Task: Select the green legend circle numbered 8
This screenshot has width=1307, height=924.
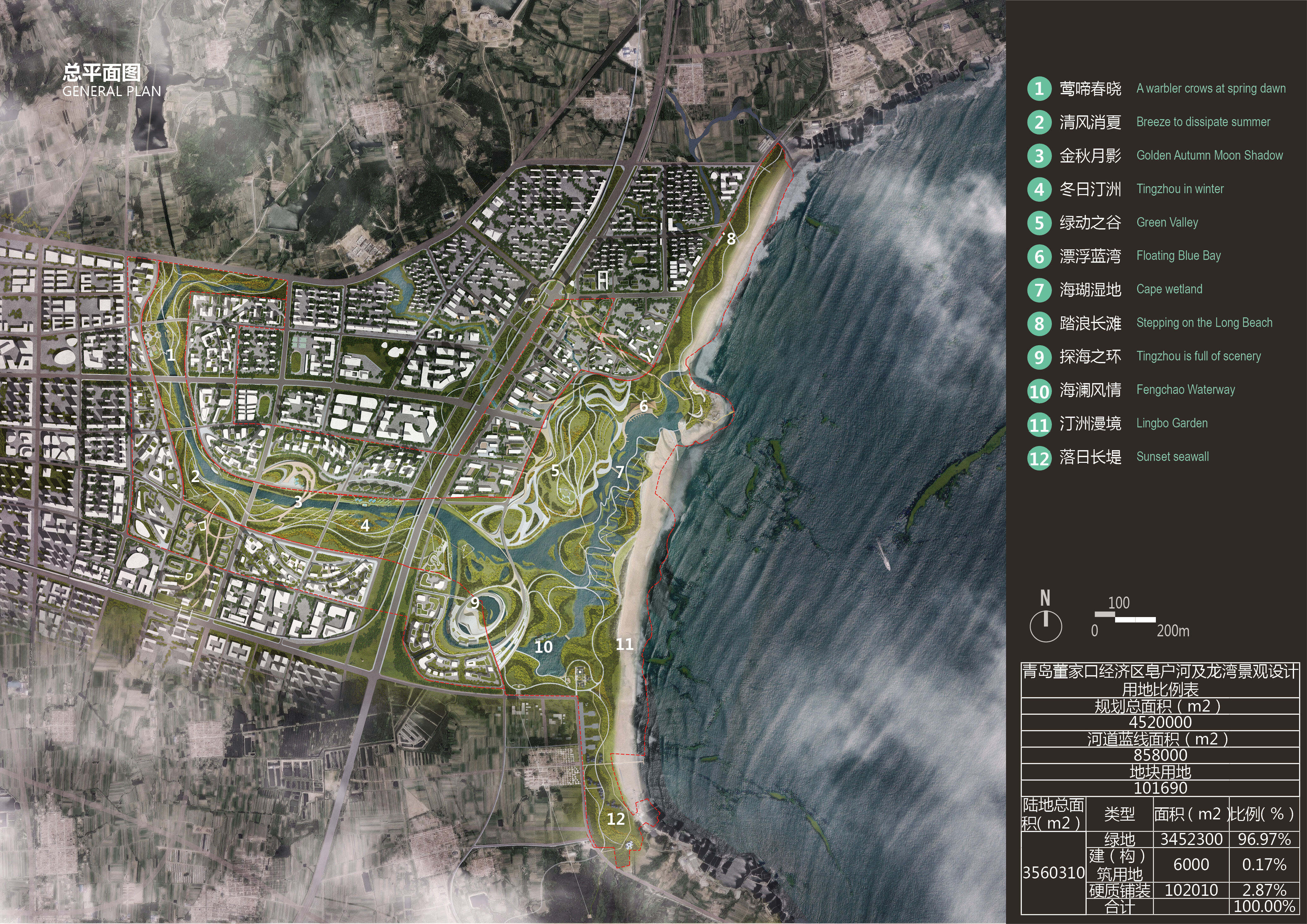Action: (x=1039, y=323)
